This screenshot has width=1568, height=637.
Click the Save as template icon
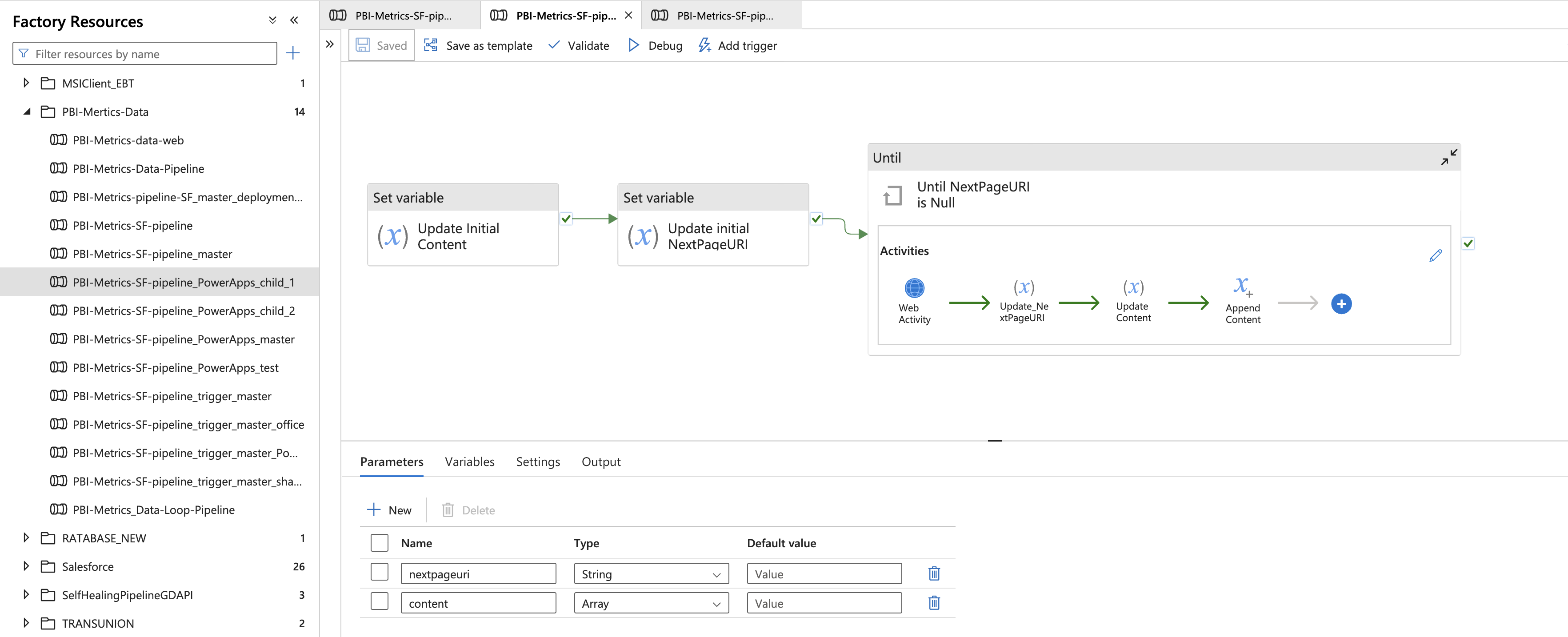click(x=430, y=45)
